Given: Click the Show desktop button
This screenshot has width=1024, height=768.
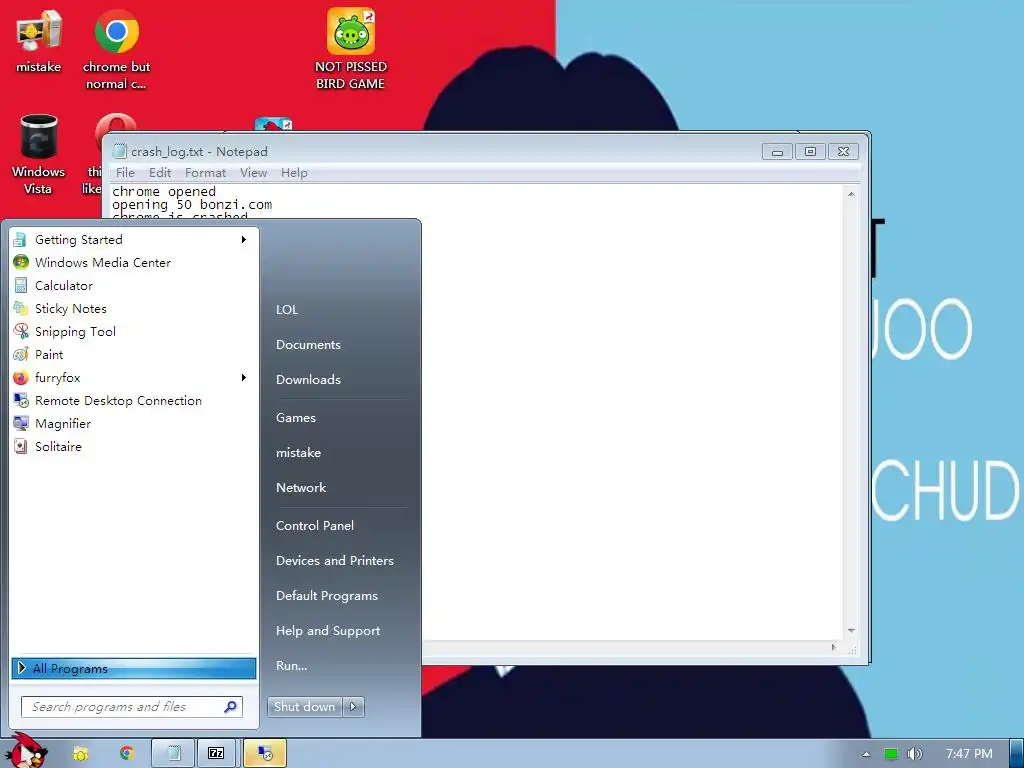Looking at the screenshot, I should pyautogui.click(x=1016, y=754).
